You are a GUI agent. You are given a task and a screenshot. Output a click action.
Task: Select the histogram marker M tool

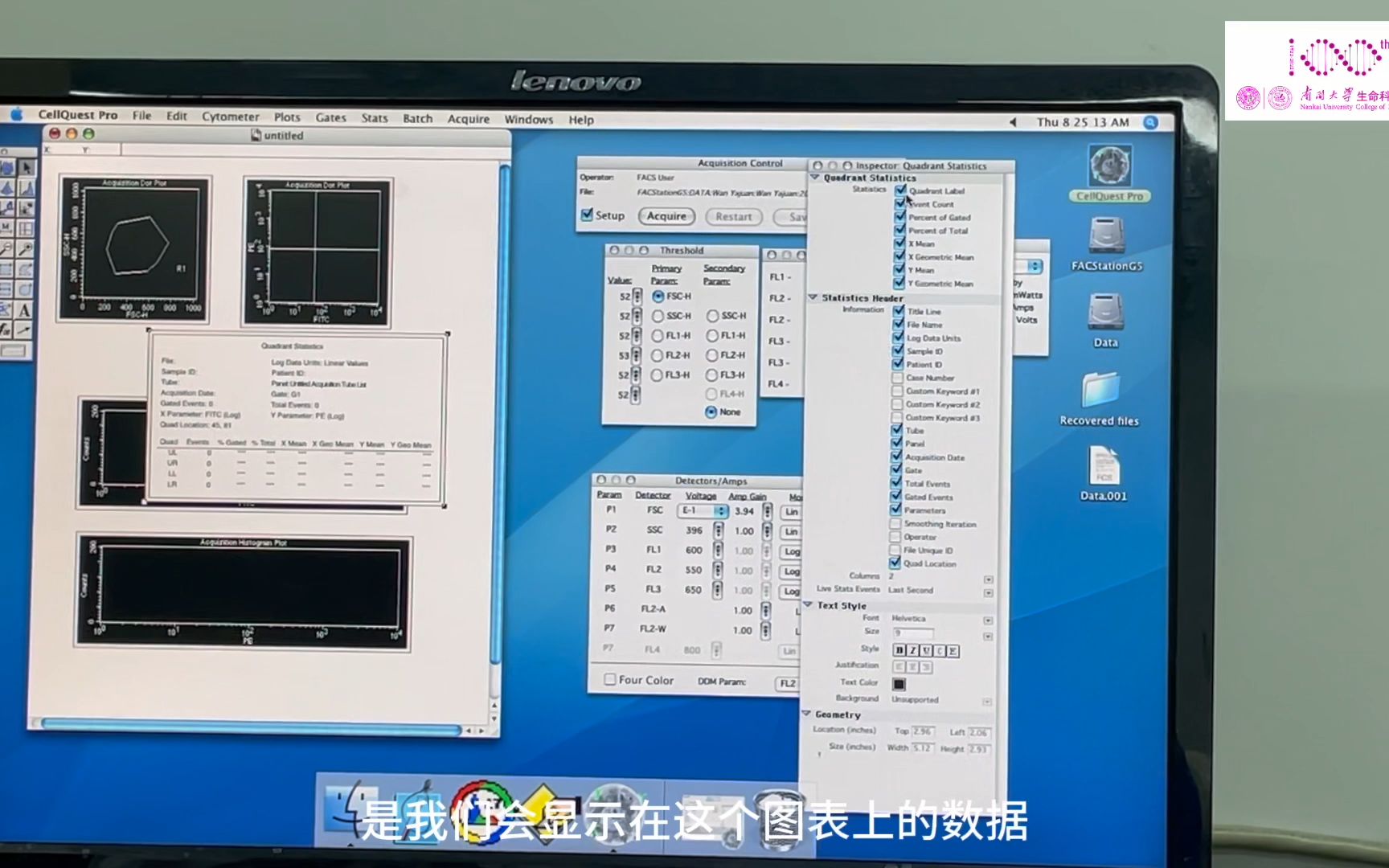click(6, 228)
